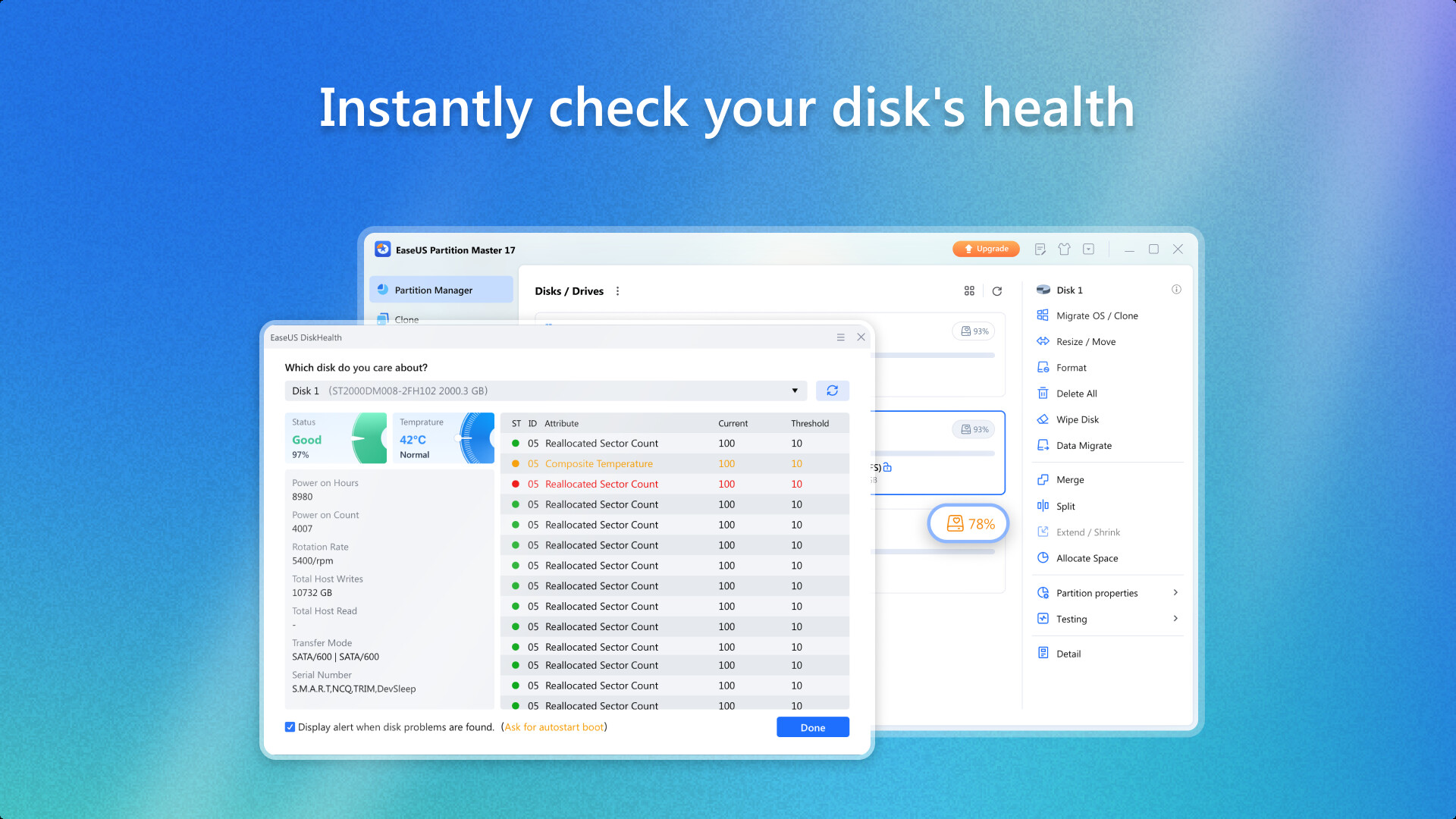
Task: Select the Data Migrate option
Action: 1084,445
